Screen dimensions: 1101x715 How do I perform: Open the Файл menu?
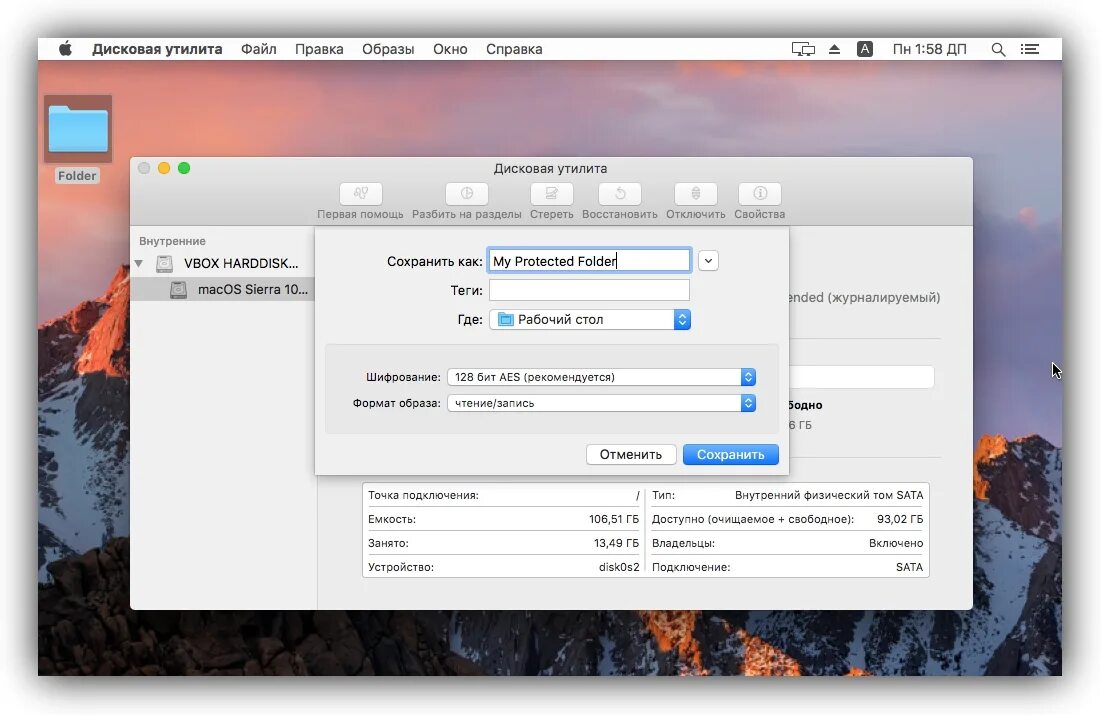pyautogui.click(x=258, y=49)
